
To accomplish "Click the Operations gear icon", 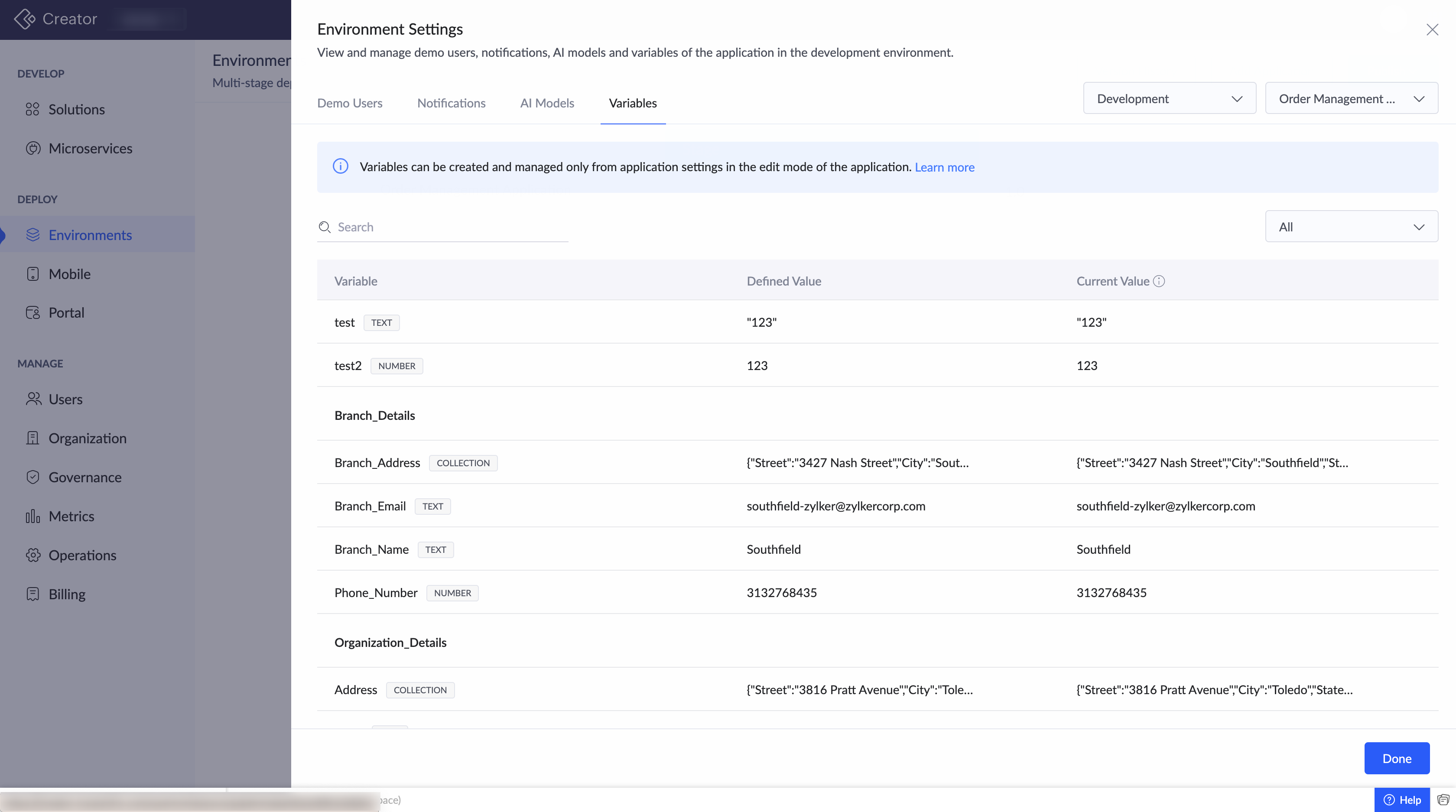I will coord(33,555).
